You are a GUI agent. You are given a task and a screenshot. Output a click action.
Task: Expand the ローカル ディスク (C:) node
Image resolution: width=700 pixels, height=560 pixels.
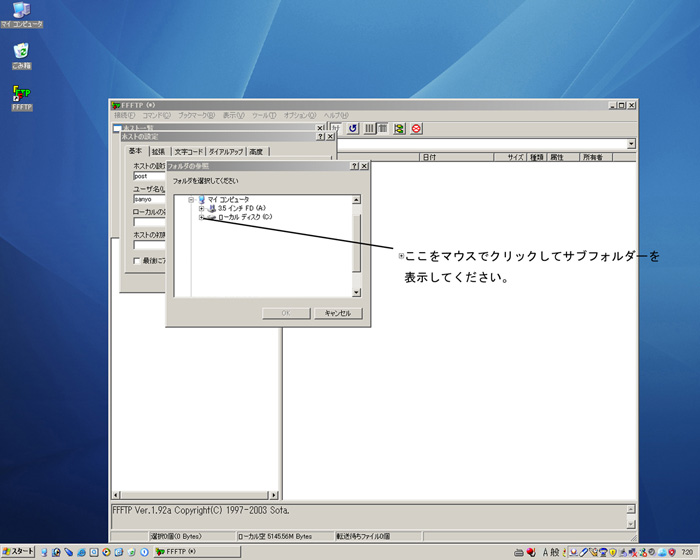coord(201,217)
